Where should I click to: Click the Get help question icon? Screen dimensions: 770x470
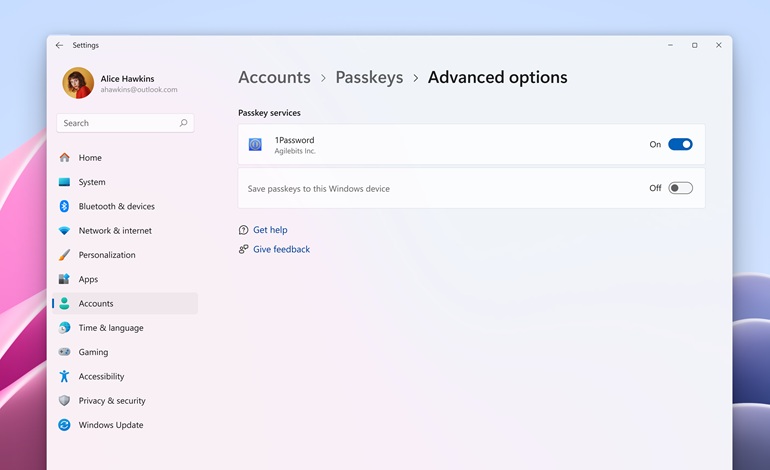click(x=243, y=230)
